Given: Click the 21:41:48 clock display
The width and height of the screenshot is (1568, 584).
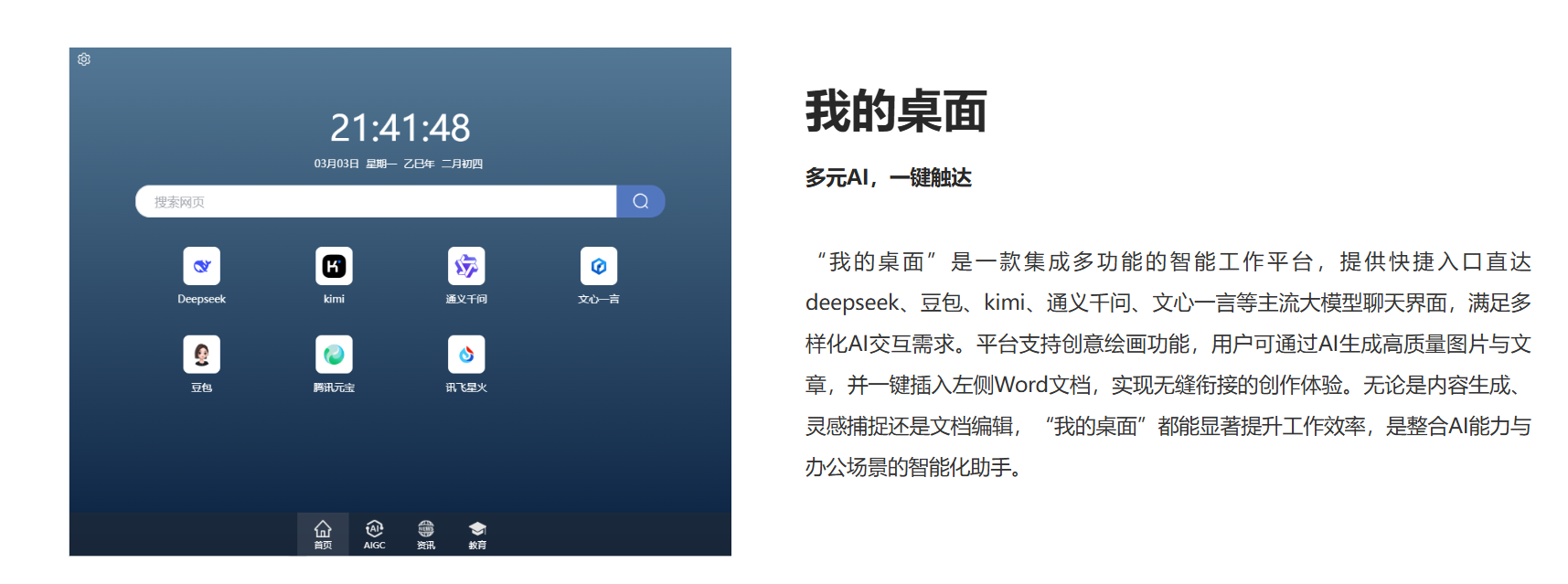Looking at the screenshot, I should click(400, 128).
